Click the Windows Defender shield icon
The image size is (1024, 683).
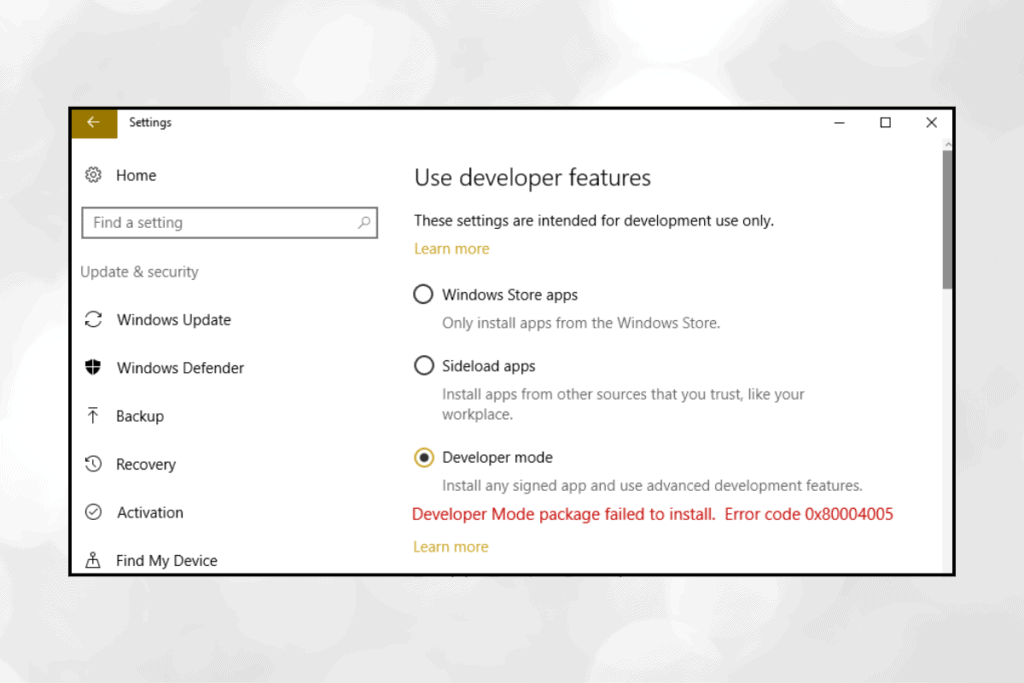click(x=93, y=368)
